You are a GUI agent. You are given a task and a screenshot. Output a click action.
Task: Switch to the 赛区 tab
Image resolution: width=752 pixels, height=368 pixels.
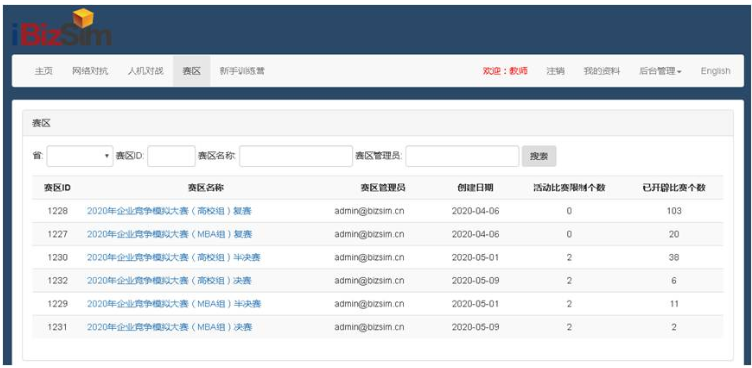tap(191, 71)
